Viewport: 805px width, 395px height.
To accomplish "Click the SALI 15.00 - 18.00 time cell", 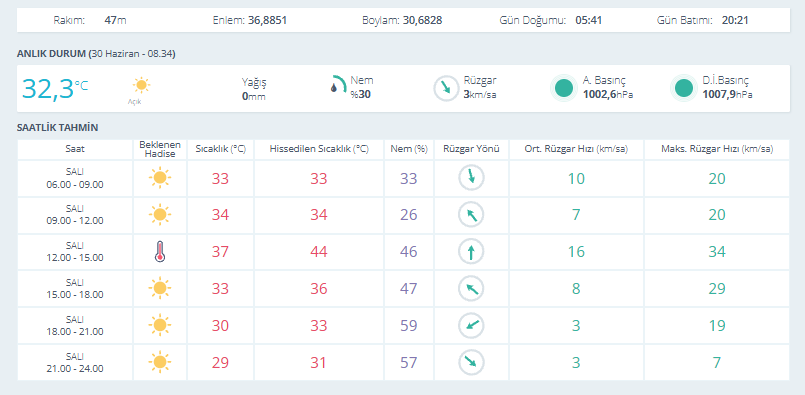I will pyautogui.click(x=75, y=288).
